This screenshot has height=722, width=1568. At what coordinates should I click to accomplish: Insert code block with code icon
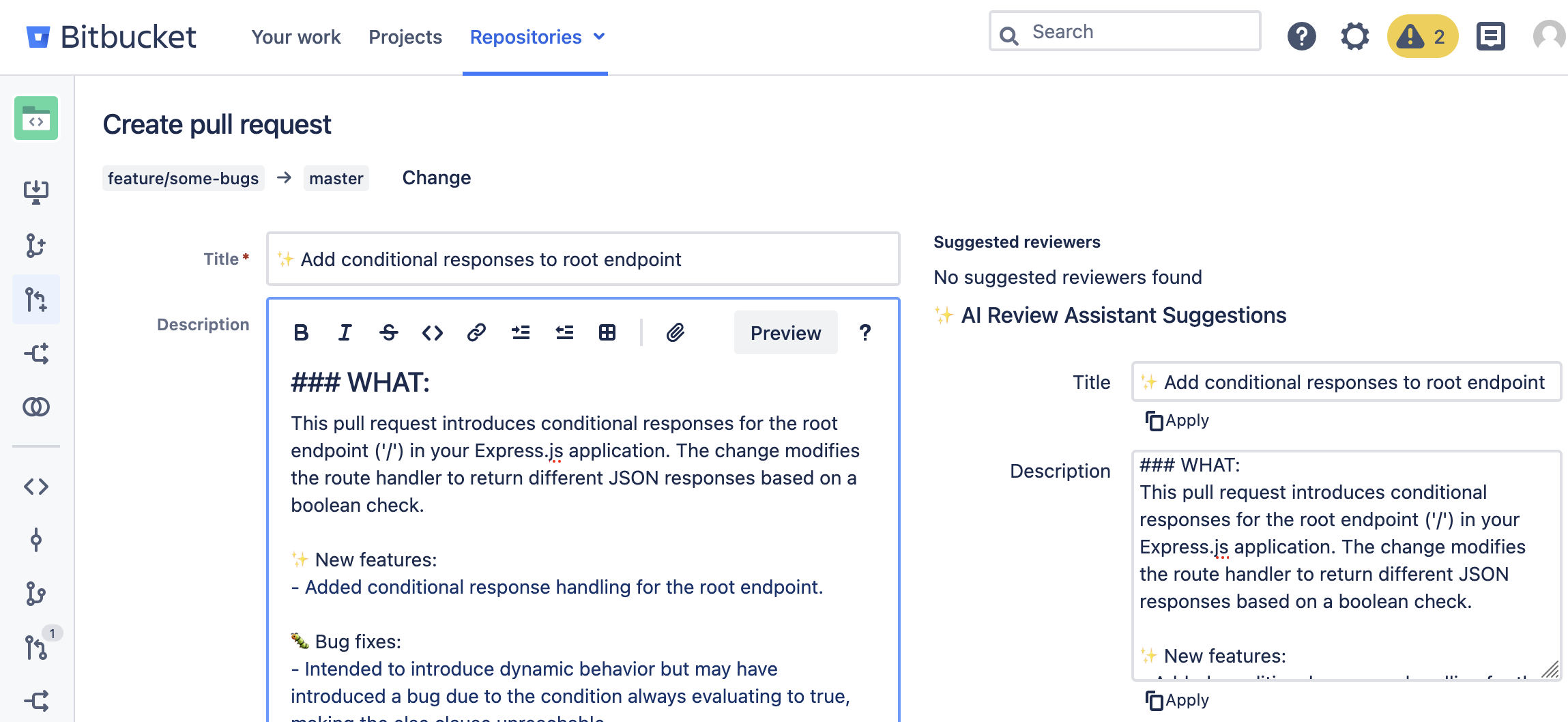point(433,332)
